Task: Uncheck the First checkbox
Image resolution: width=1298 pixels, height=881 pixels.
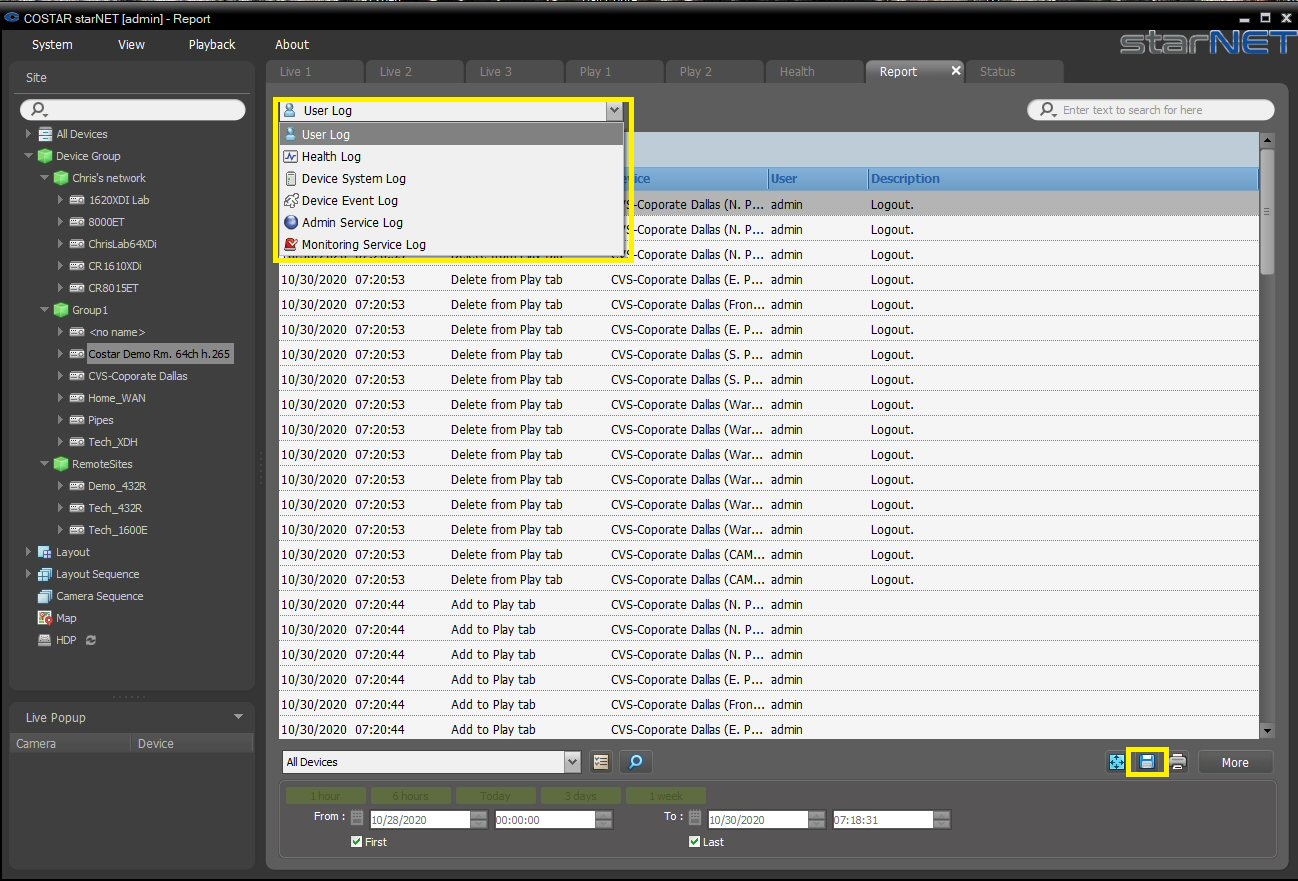Action: (x=356, y=842)
